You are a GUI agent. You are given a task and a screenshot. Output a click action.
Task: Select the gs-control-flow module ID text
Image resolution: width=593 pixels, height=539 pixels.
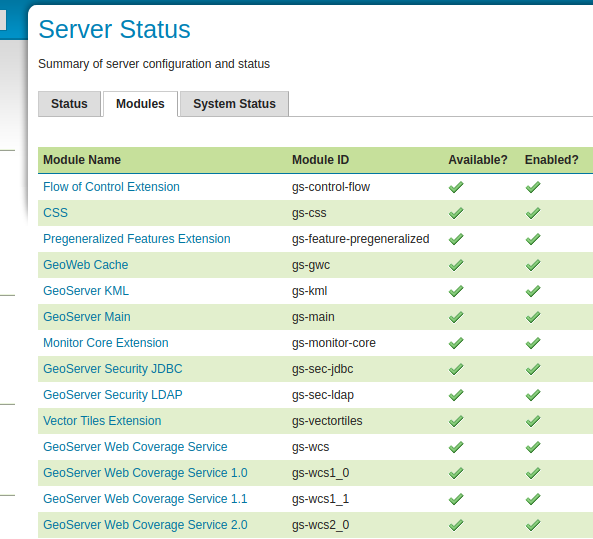tap(331, 187)
